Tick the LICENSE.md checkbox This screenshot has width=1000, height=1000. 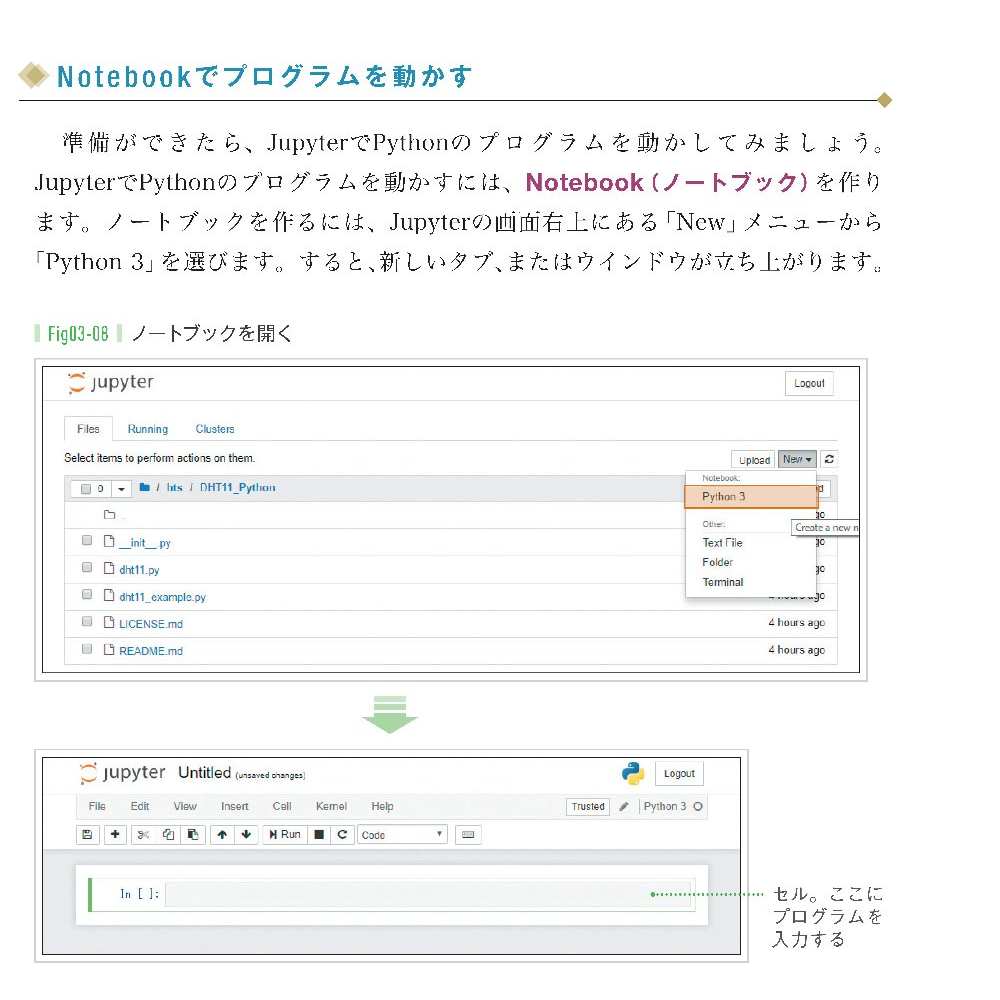87,622
